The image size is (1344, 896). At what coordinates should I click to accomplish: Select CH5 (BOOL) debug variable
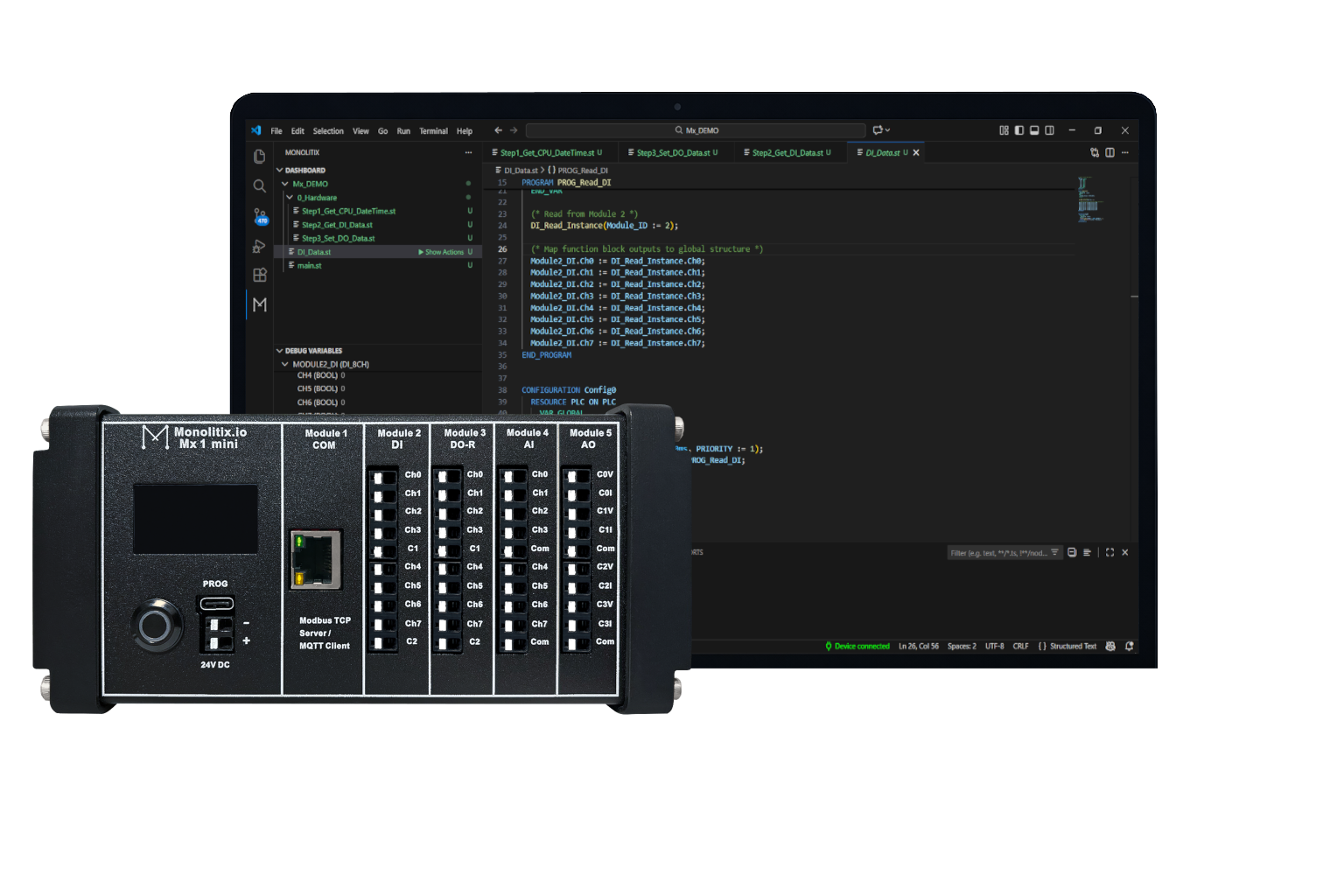click(321, 388)
